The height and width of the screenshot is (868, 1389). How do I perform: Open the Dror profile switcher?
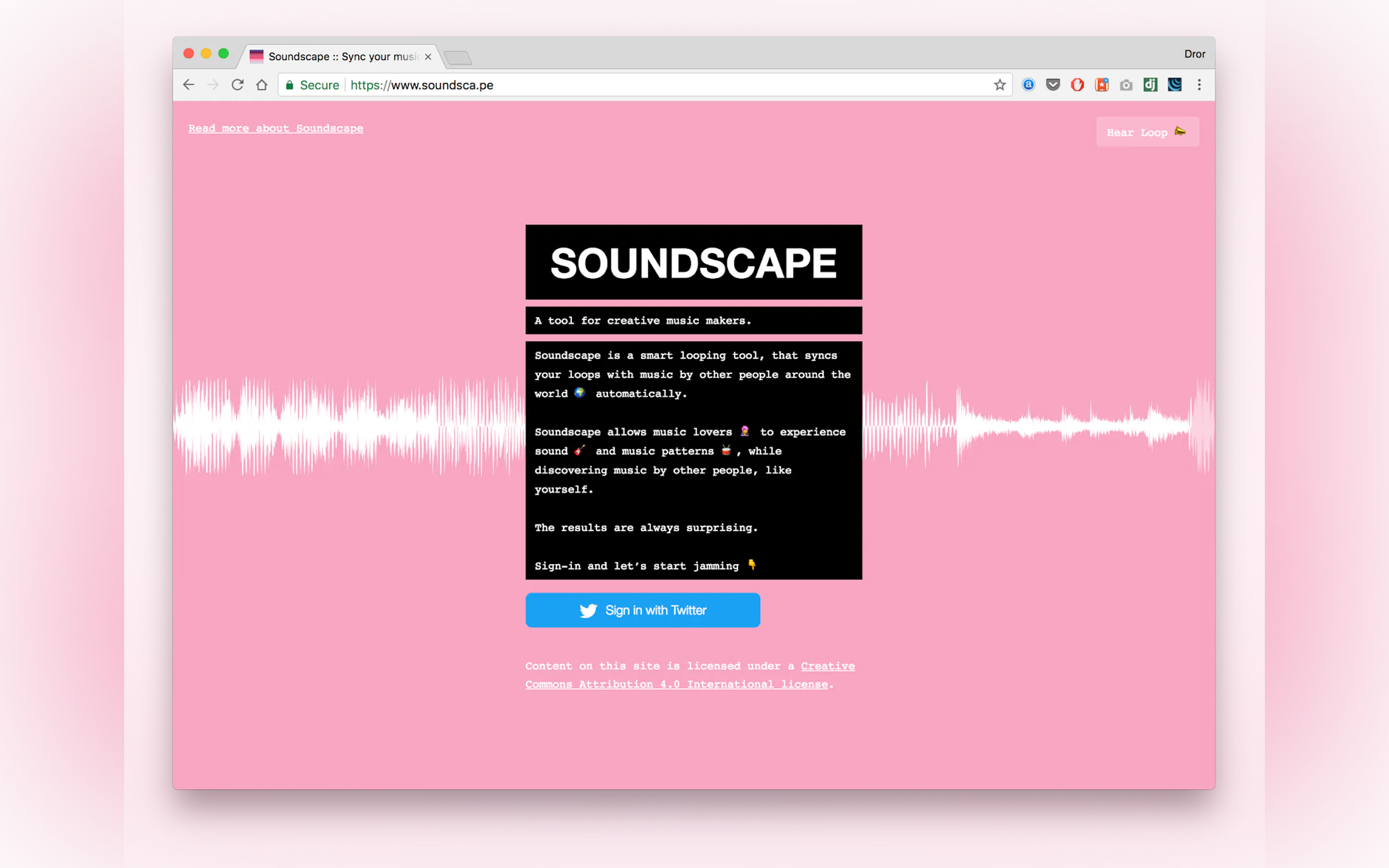[1194, 54]
